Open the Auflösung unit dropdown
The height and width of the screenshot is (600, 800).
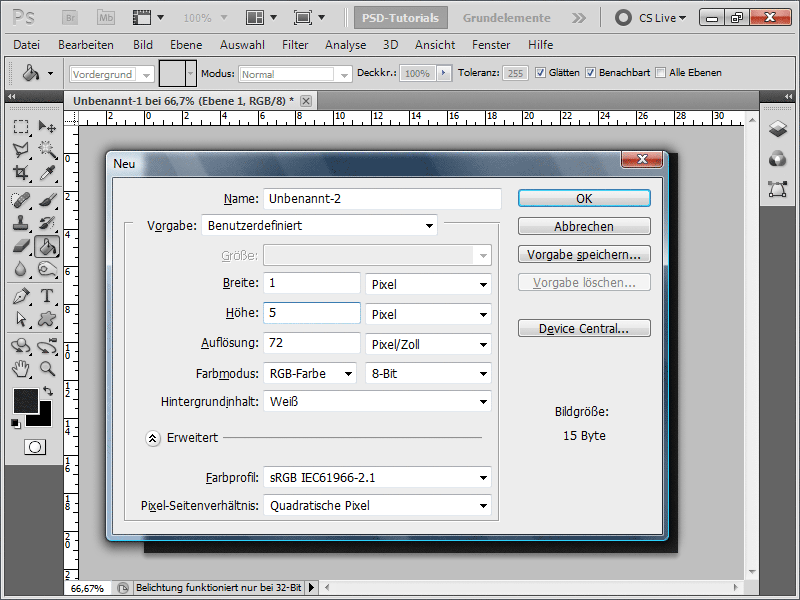point(428,344)
